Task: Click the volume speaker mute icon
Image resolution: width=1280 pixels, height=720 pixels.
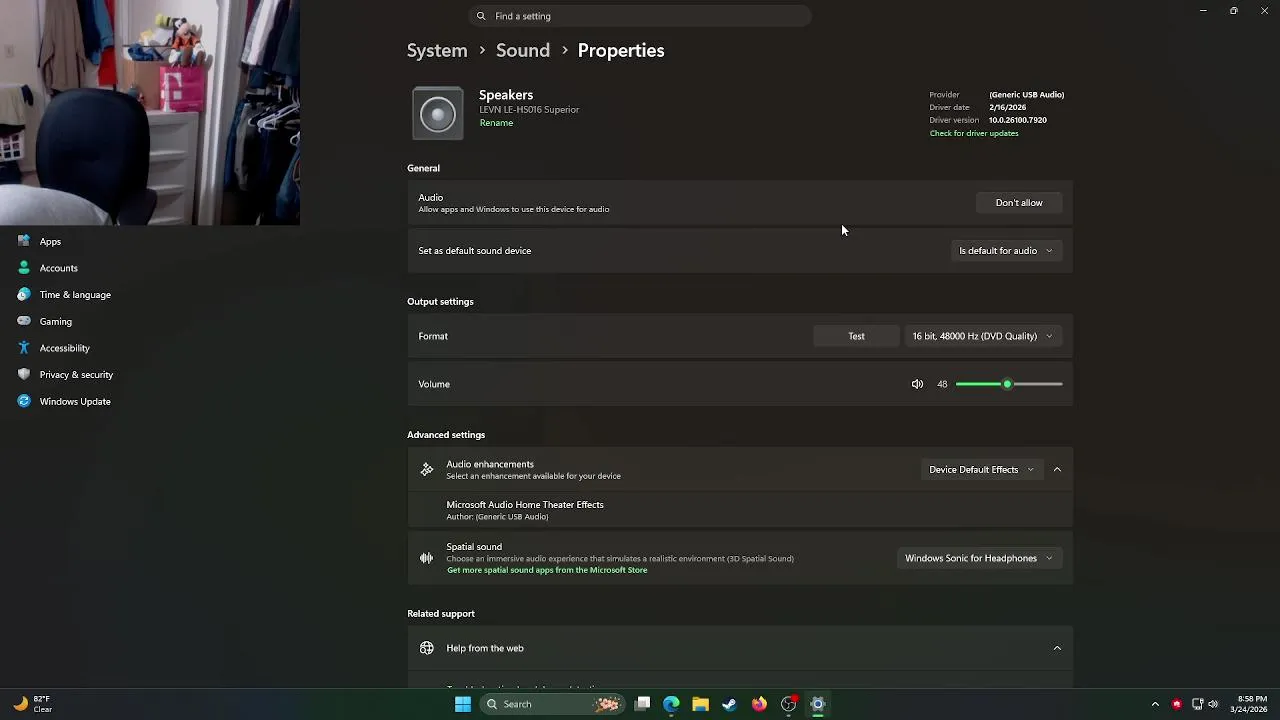Action: tap(917, 384)
